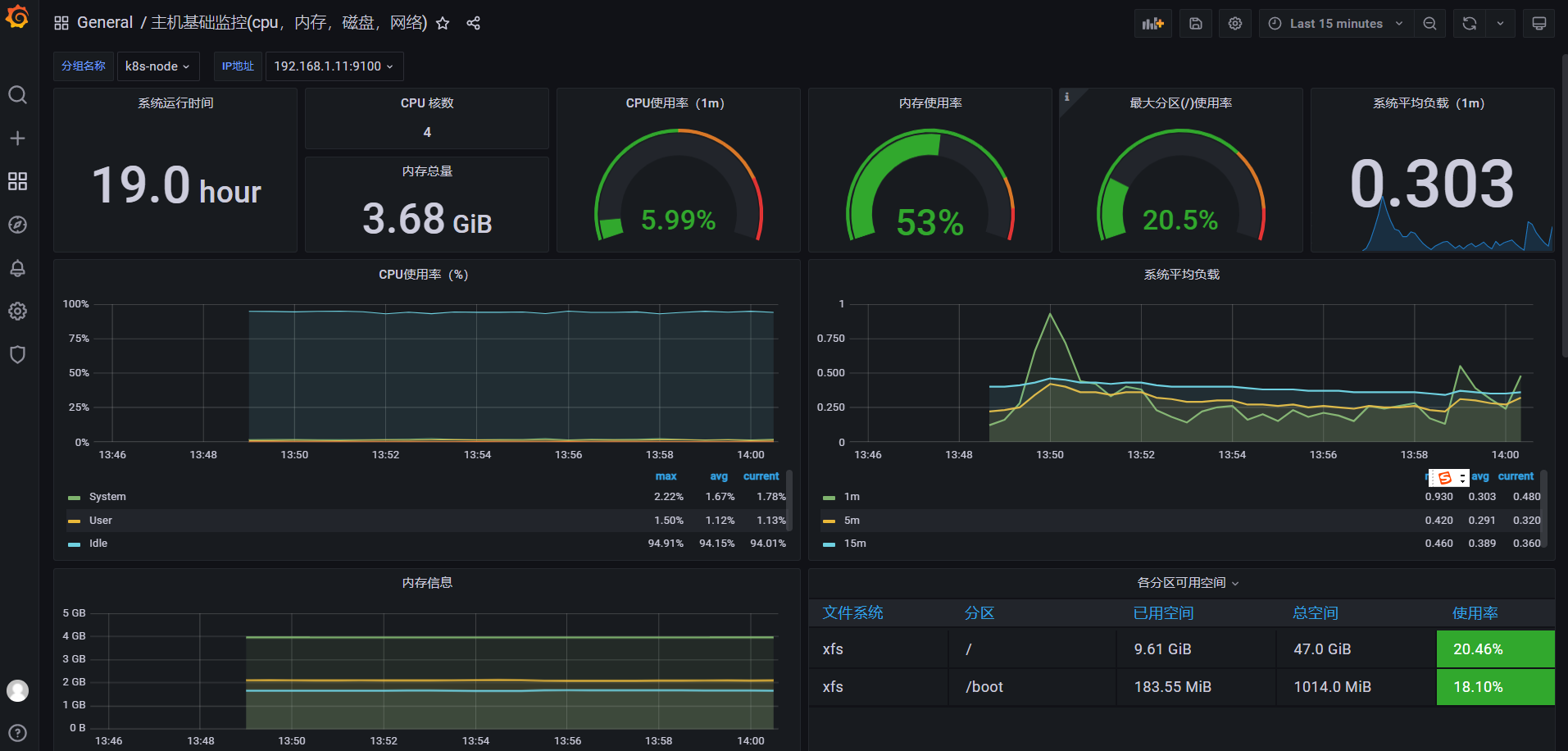The width and height of the screenshot is (1568, 751).
Task: Star this dashboard as favorite
Action: pyautogui.click(x=443, y=23)
